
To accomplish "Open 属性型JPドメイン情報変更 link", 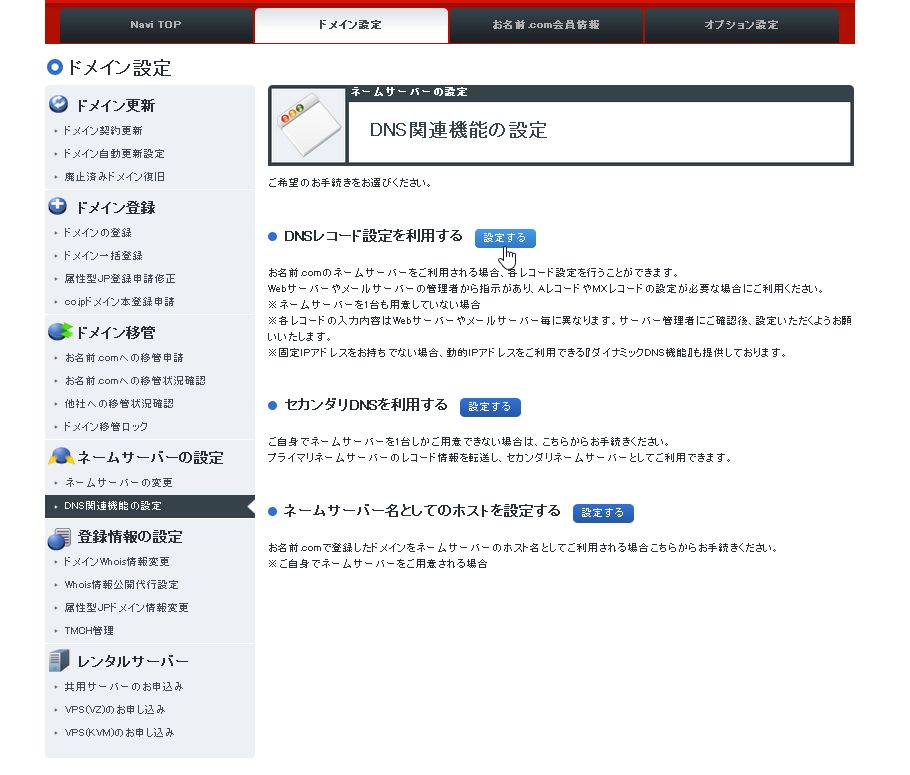I will [x=126, y=608].
